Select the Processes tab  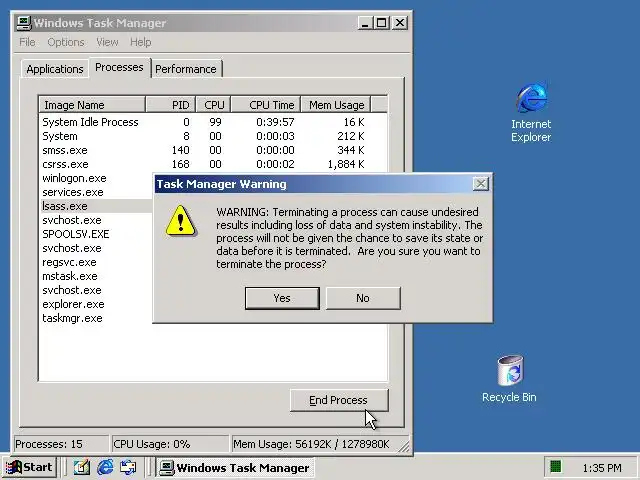(119, 67)
